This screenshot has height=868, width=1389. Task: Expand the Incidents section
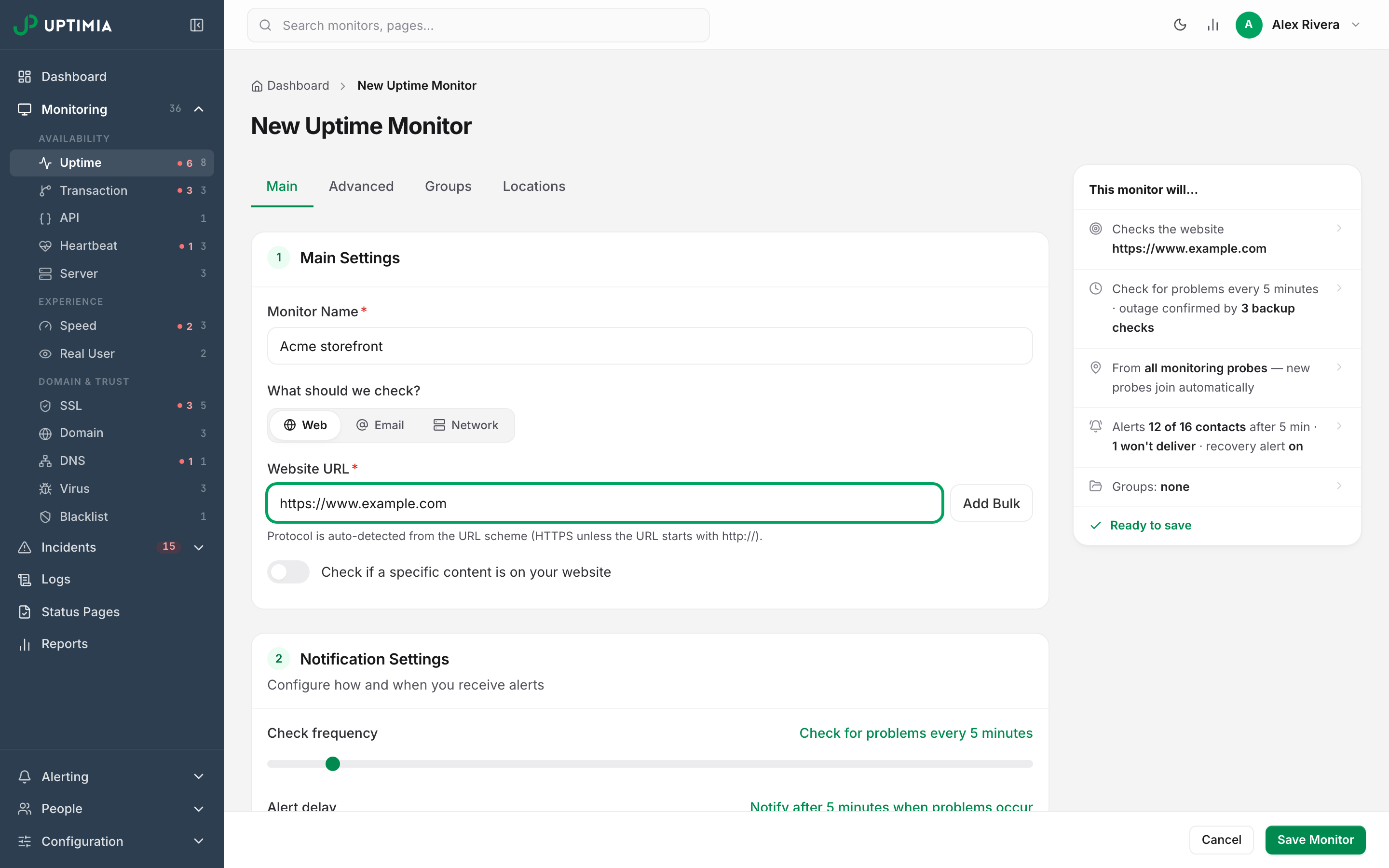199,547
